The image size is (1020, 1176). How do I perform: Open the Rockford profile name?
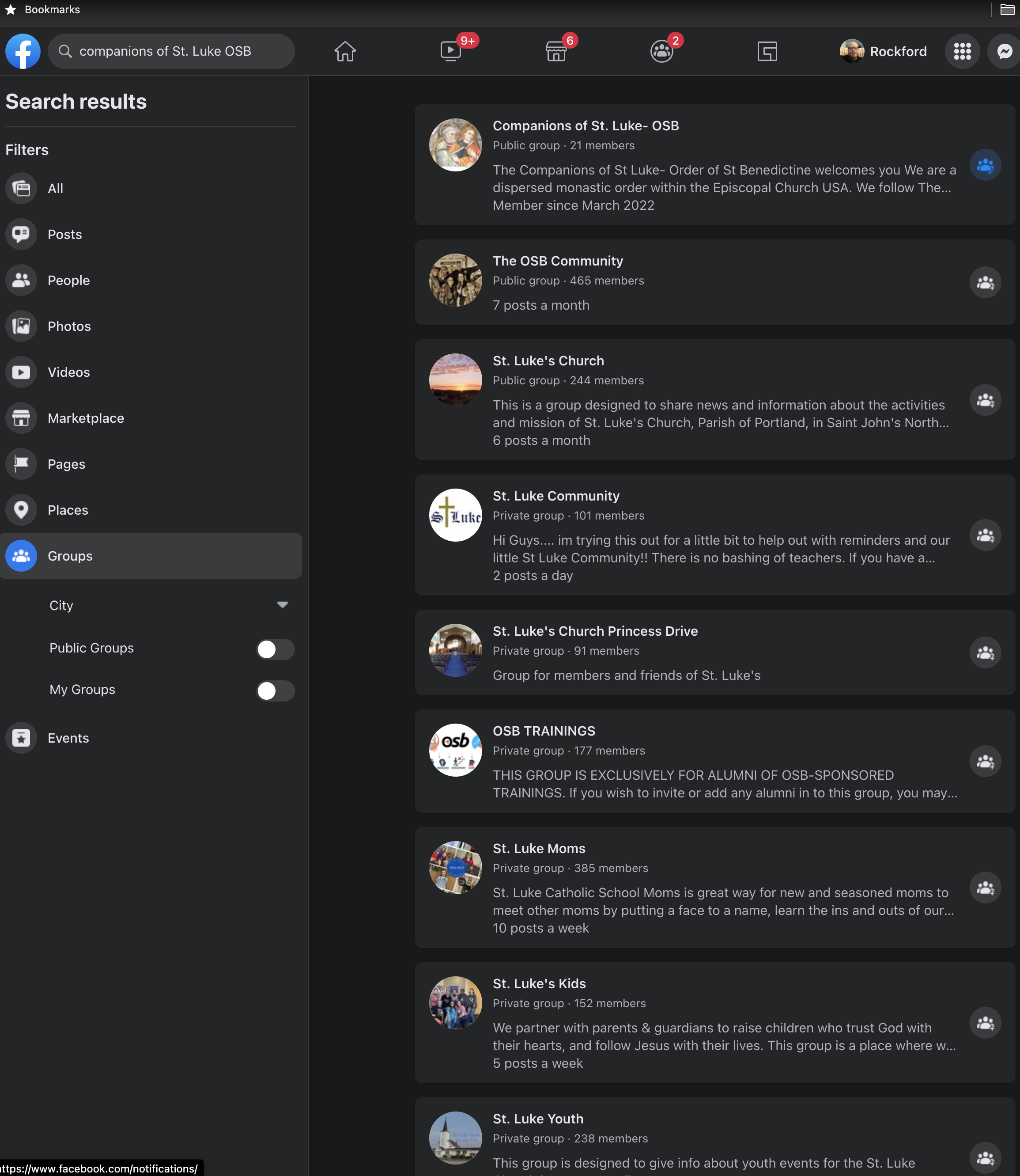(898, 51)
